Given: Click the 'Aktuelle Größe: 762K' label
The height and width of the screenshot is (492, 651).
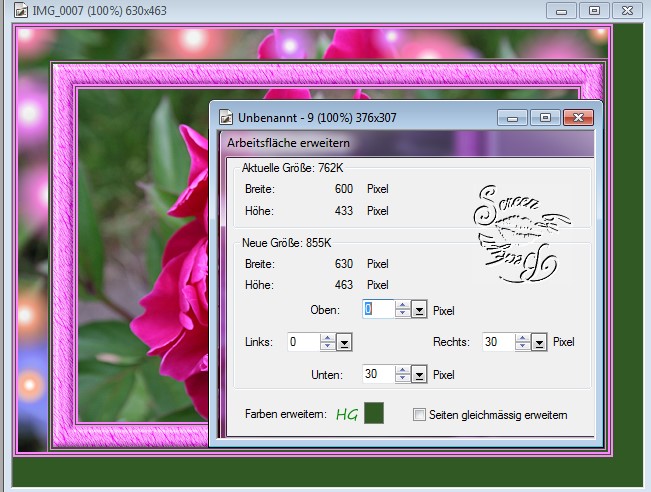Looking at the screenshot, I should (293, 168).
